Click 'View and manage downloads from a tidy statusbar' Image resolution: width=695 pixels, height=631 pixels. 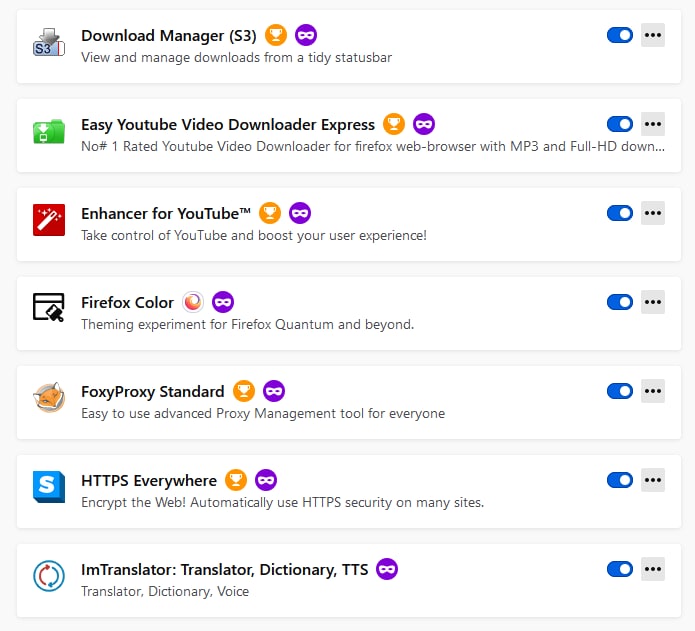point(237,58)
